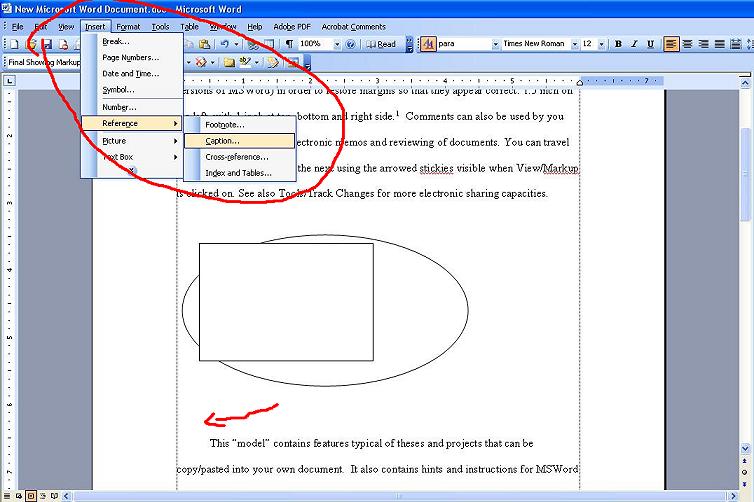Click the vertical scrollbar on the right

pyautogui.click(x=746, y=300)
